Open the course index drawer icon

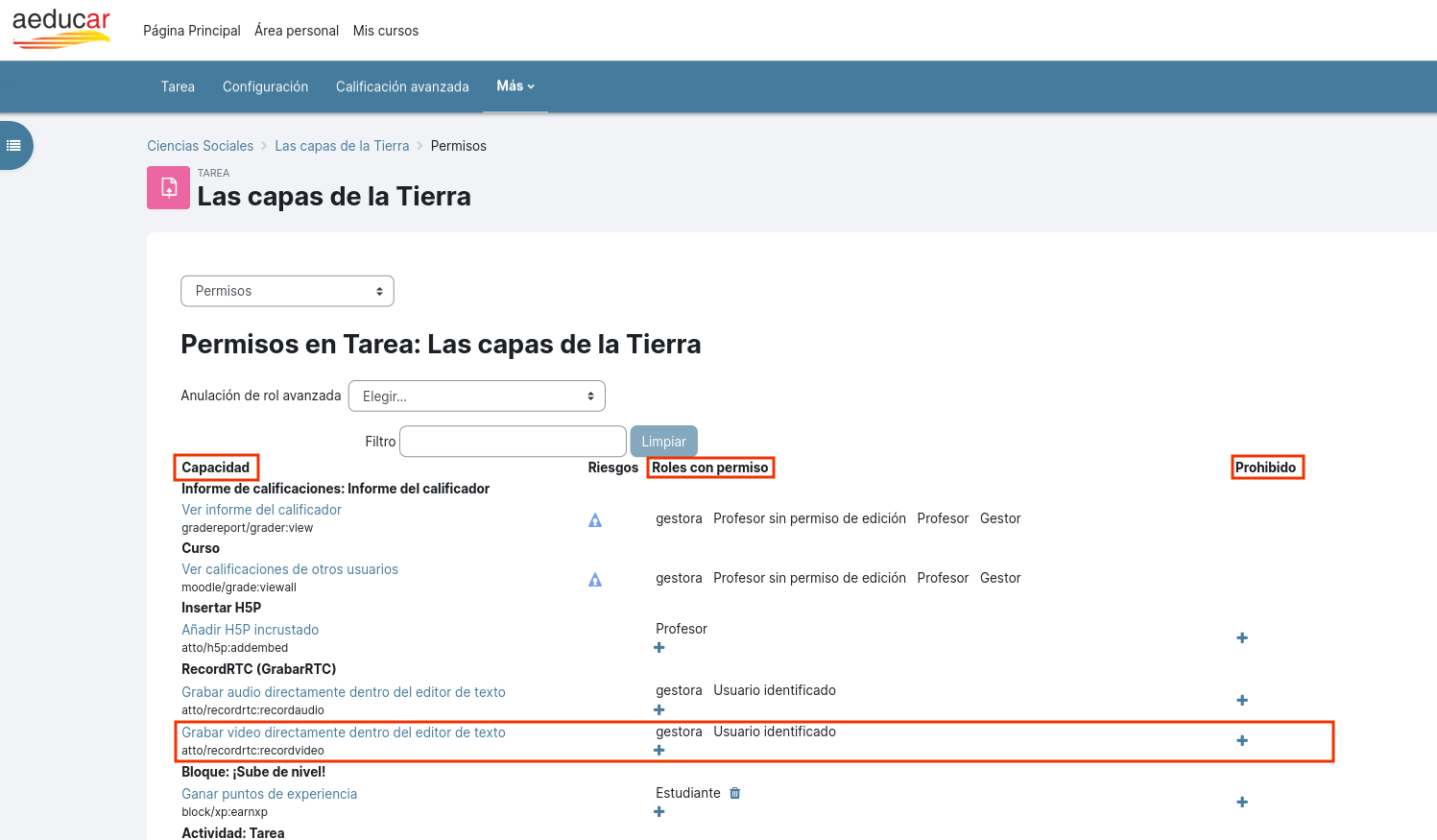click(14, 146)
